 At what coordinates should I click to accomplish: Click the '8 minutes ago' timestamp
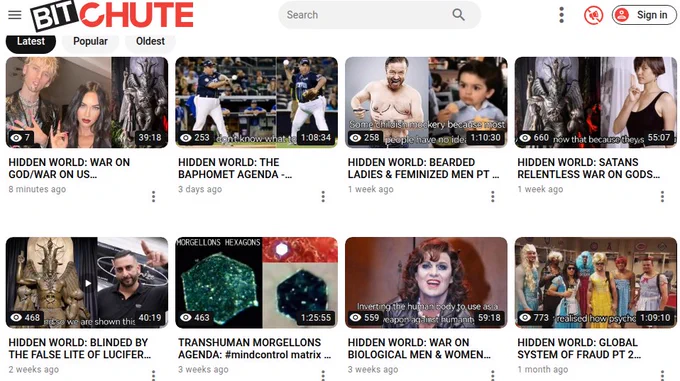(x=37, y=189)
